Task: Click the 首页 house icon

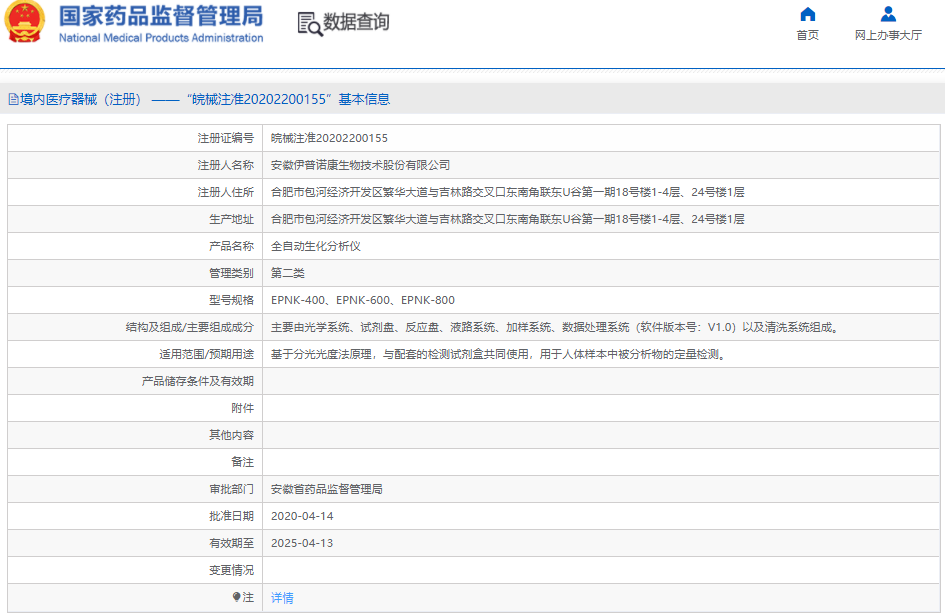Action: [x=807, y=14]
